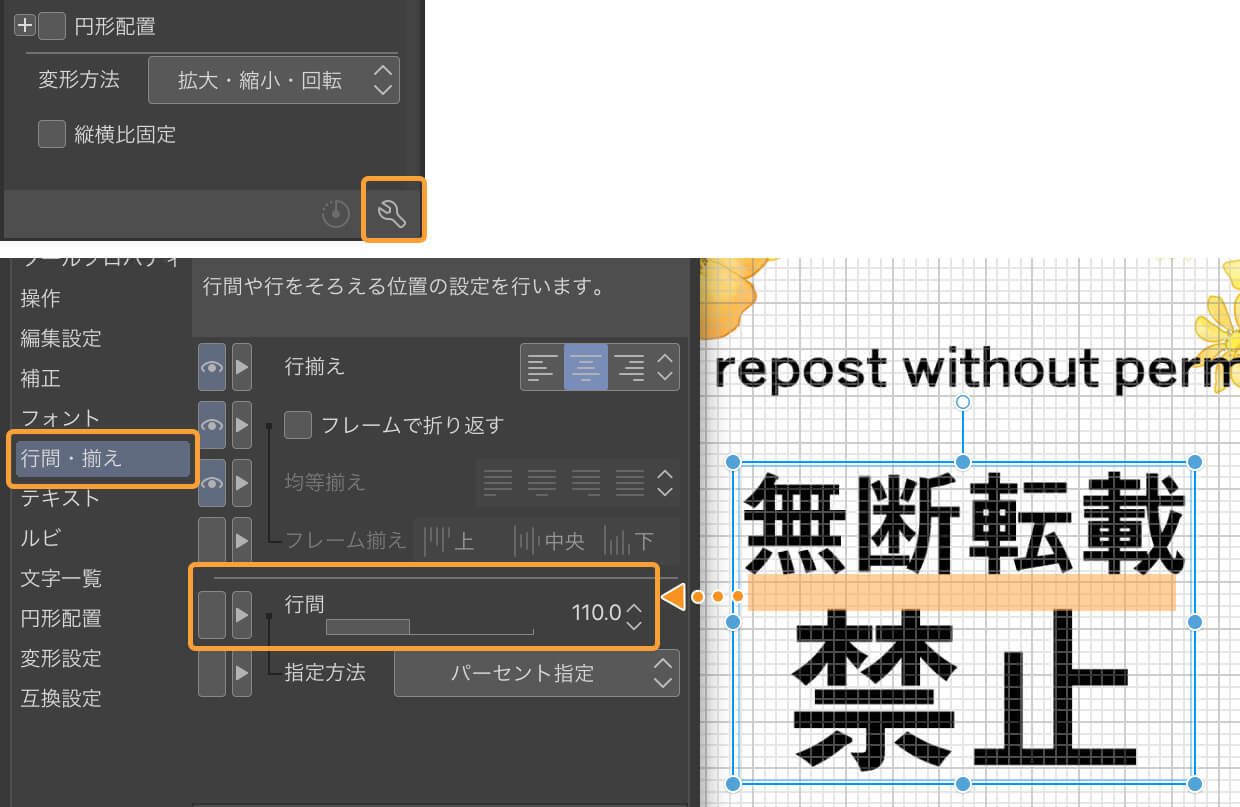Open Sub Tool Detail via the wrench icon
The width and height of the screenshot is (1240, 807).
coord(394,210)
